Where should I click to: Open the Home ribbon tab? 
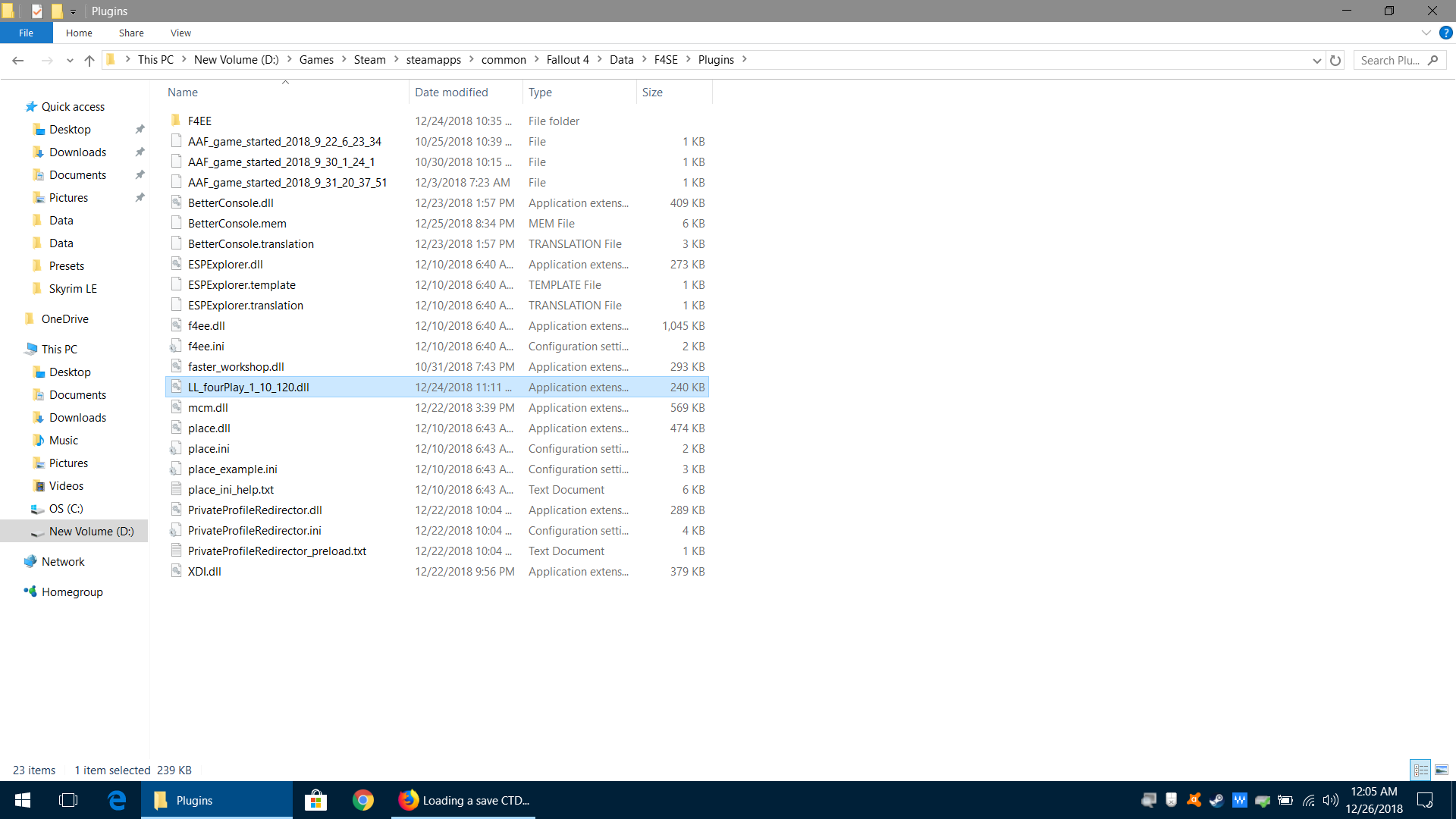click(x=79, y=33)
